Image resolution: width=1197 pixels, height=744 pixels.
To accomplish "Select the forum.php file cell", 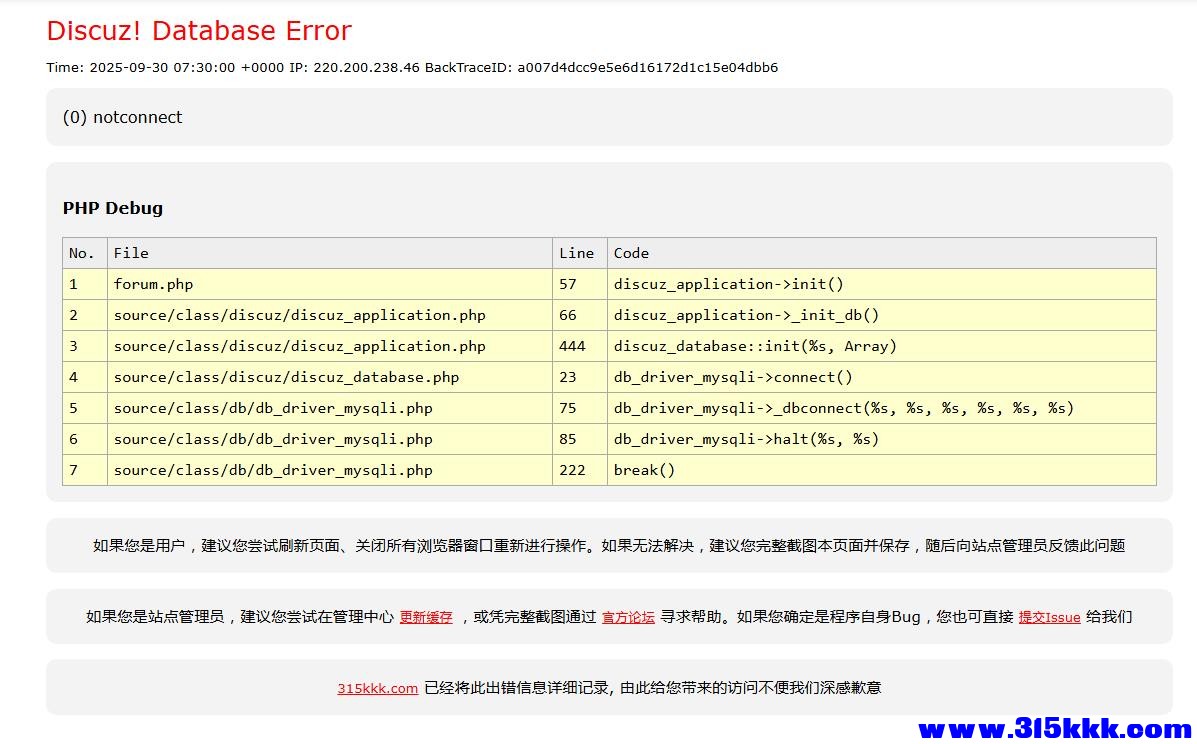I will pos(153,284).
